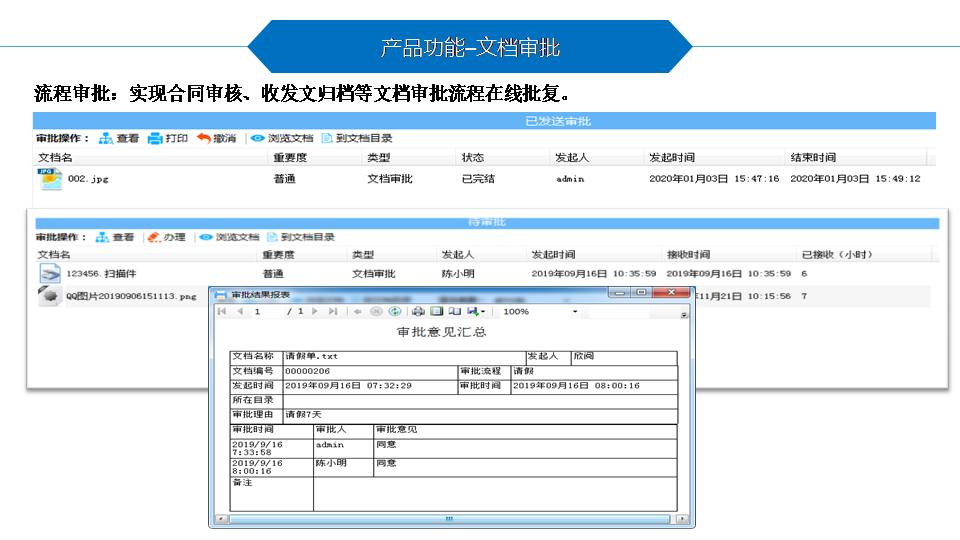Open the toolbar overflow arrow at report toolbar end

pos(684,315)
